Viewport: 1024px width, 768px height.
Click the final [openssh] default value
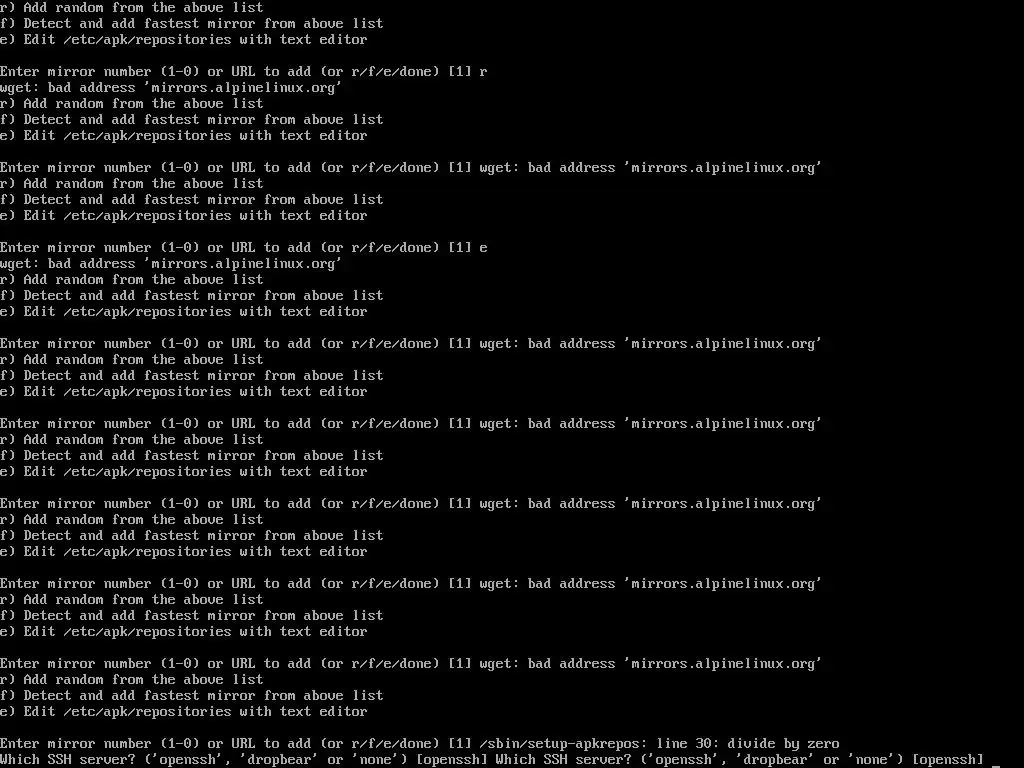pyautogui.click(x=947, y=760)
